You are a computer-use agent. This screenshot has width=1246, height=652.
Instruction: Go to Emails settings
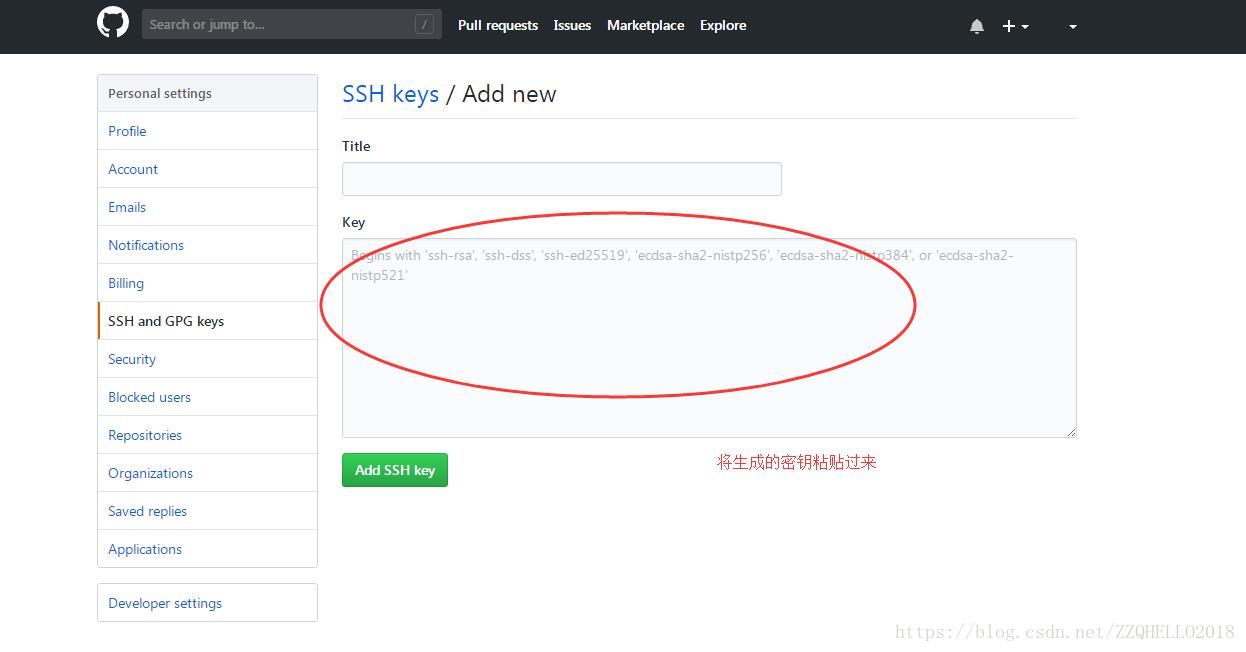click(x=207, y=207)
